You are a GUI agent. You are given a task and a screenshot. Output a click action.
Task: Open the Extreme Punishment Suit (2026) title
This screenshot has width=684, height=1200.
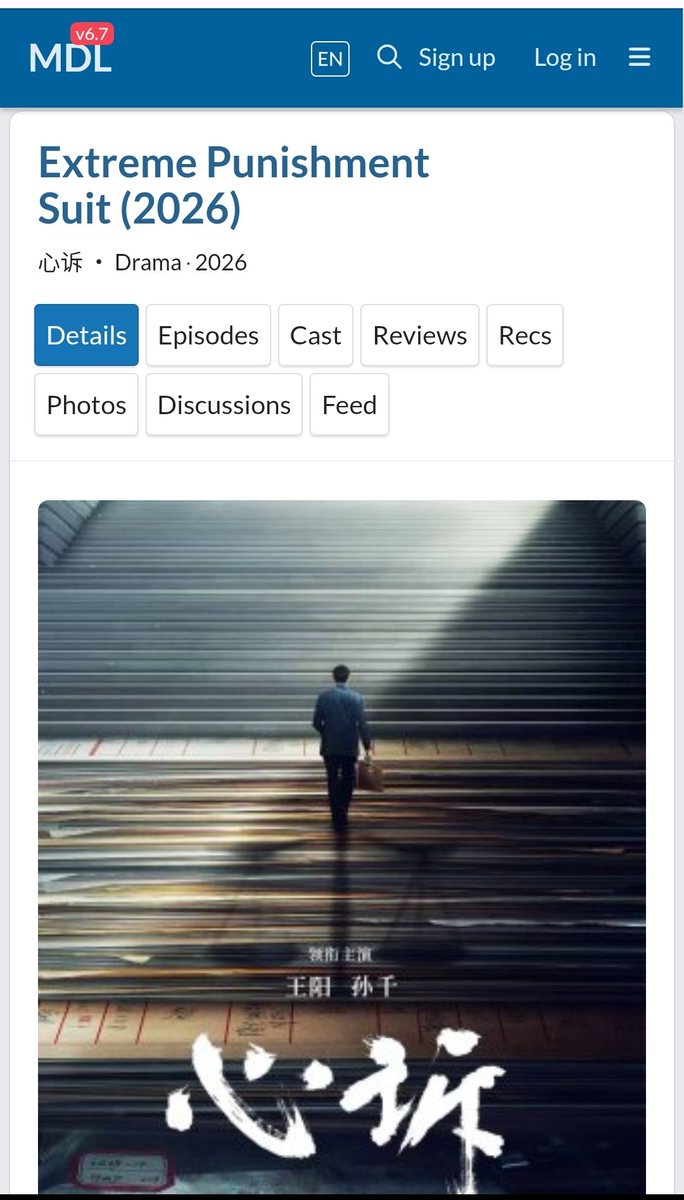pos(234,186)
